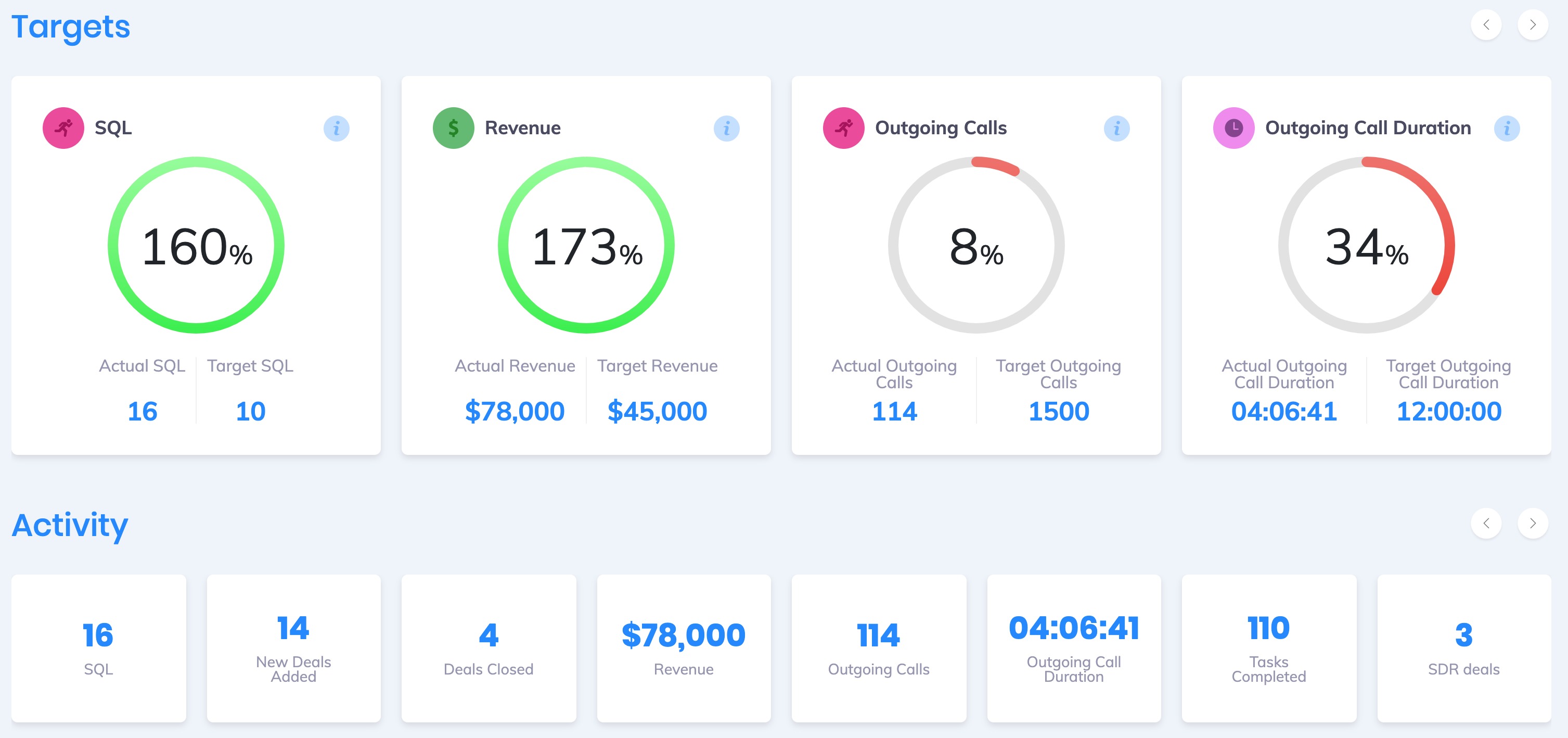Click the Target Outgoing Calls 1500 value
Screen dimensions: 1568x738
[x=1059, y=412]
